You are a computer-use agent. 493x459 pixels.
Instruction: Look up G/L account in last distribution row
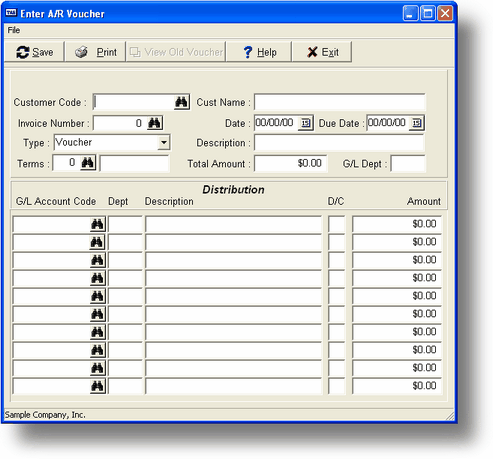[97, 386]
